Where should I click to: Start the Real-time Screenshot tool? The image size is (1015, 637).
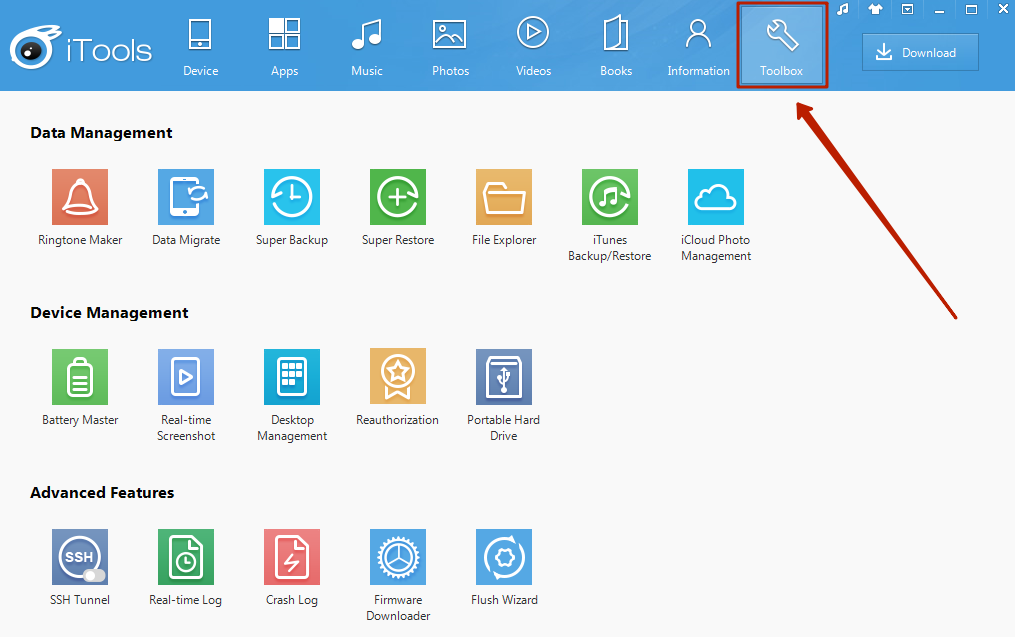point(186,377)
